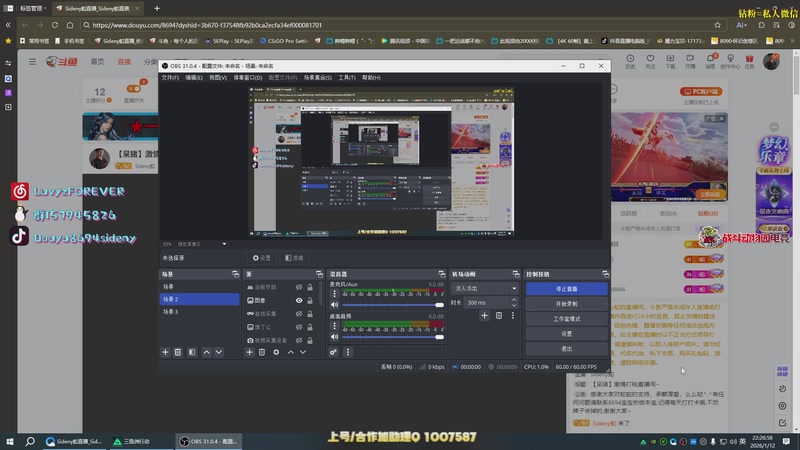Add a new source in Sources panel
Image resolution: width=800 pixels, height=450 pixels.
point(251,352)
